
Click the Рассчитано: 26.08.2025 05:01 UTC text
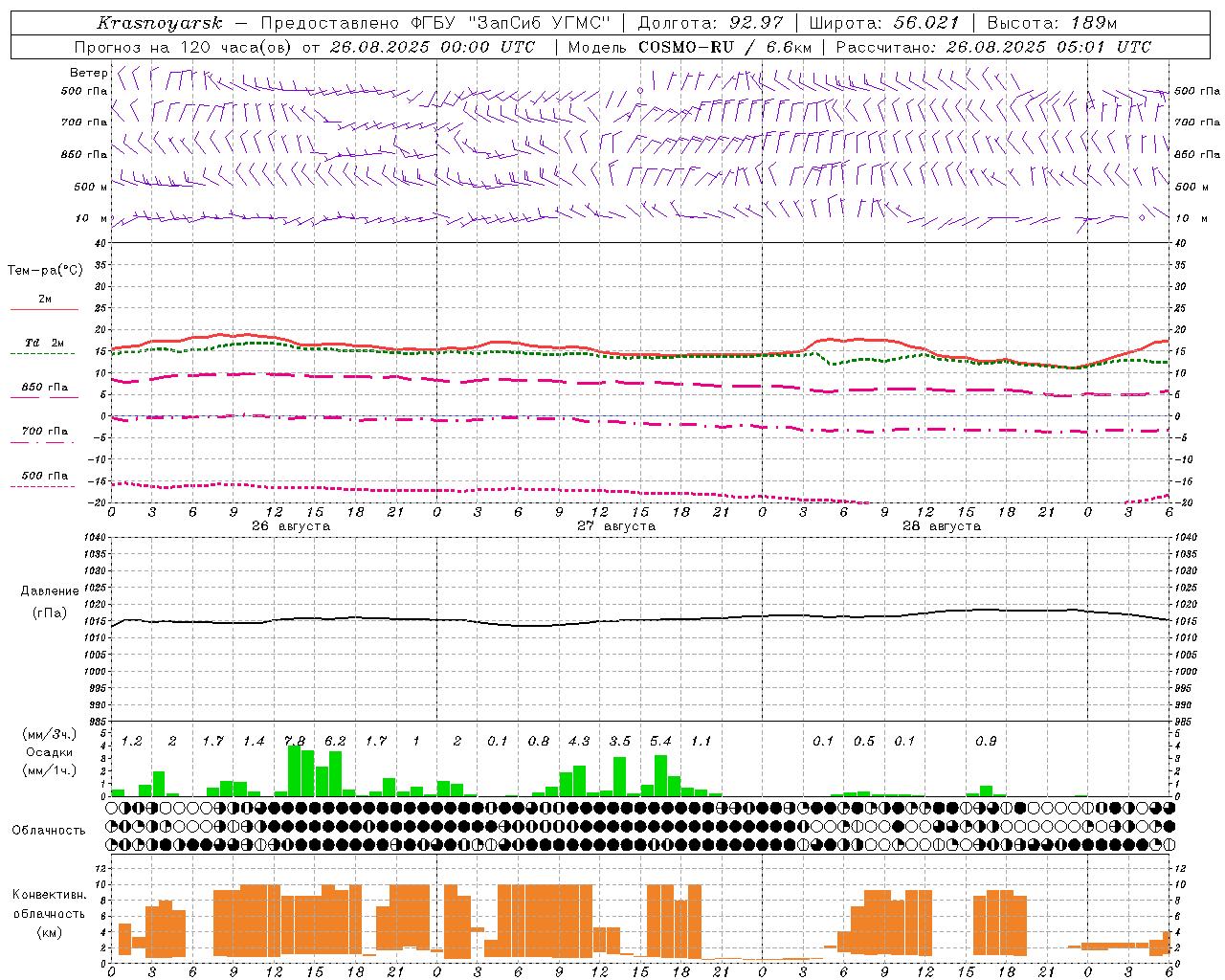click(993, 47)
